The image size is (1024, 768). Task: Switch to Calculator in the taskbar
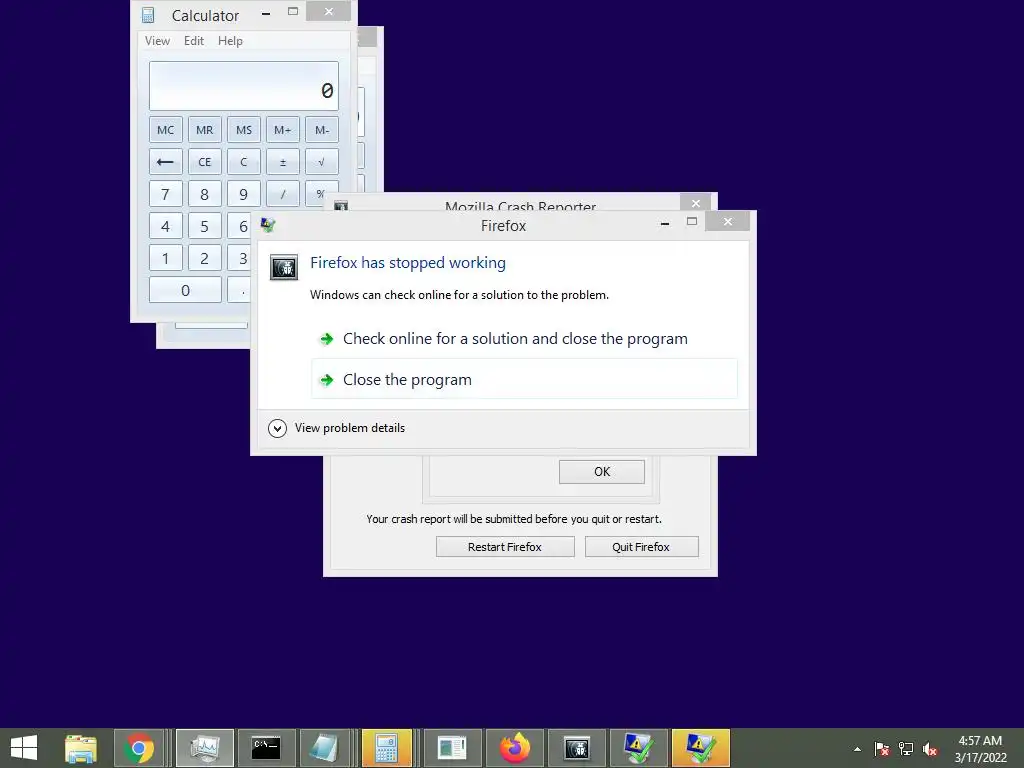tap(387, 748)
